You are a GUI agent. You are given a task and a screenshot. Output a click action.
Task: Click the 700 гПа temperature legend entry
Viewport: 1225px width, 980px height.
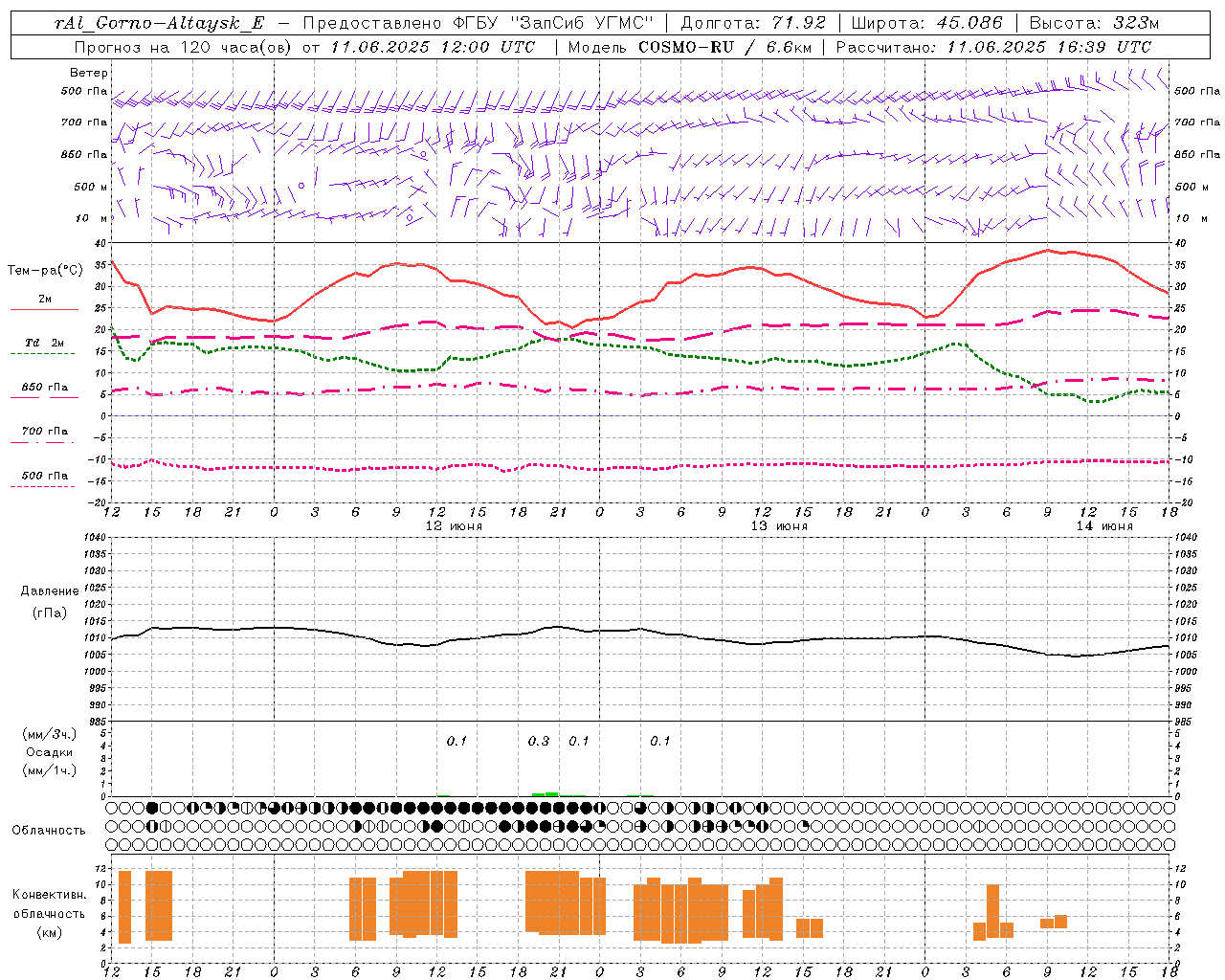(45, 431)
